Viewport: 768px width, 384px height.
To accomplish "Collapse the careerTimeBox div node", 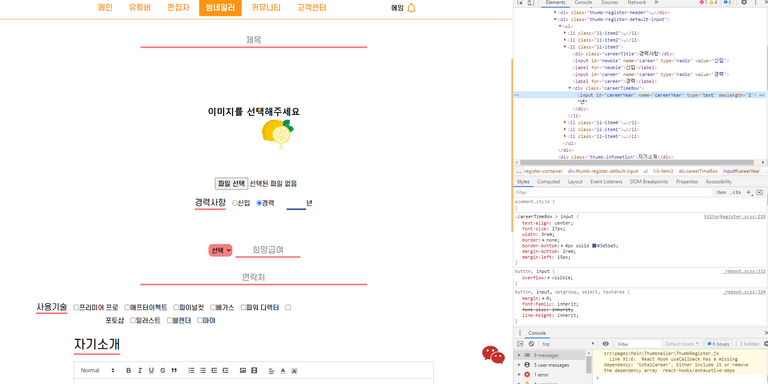I will click(x=570, y=88).
